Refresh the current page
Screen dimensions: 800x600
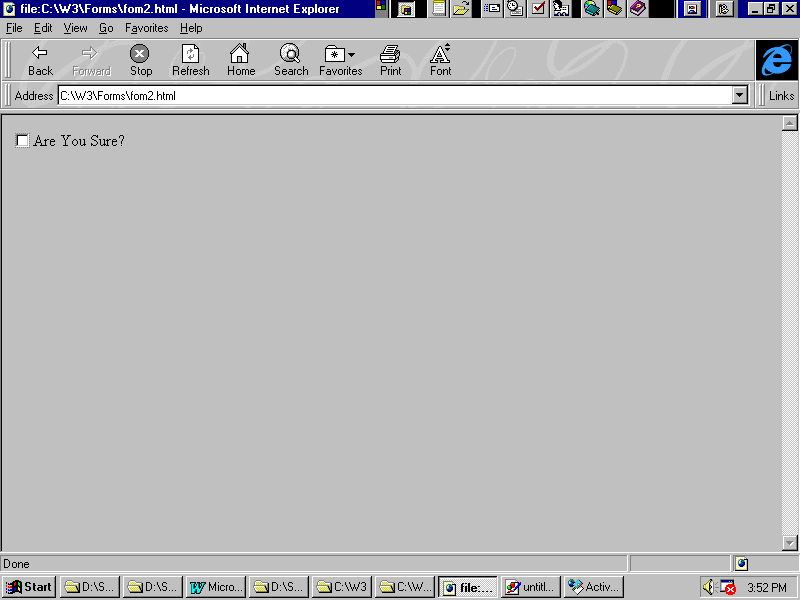coord(190,60)
